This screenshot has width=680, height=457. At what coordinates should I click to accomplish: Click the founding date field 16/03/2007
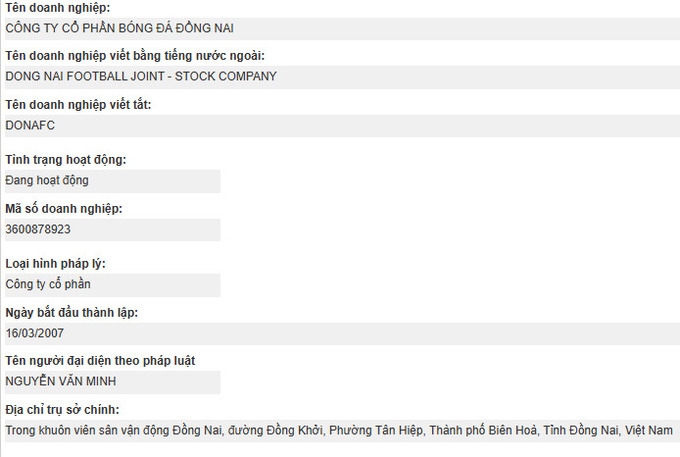[342, 333]
